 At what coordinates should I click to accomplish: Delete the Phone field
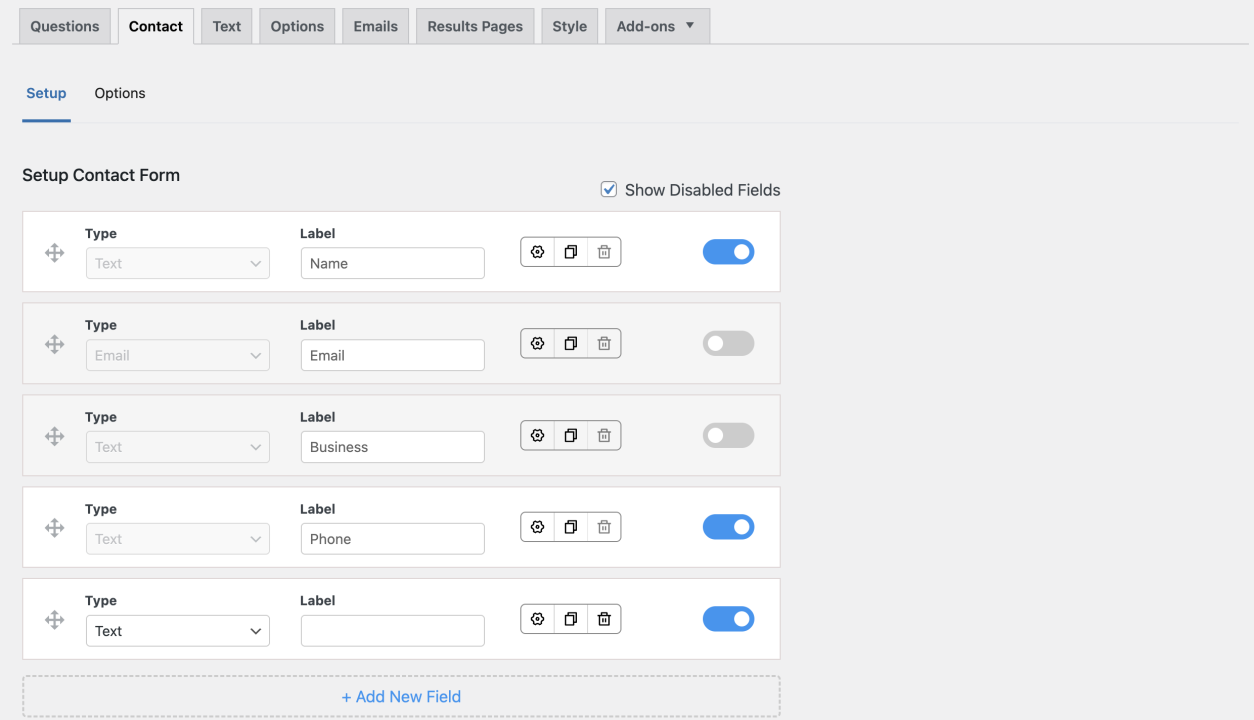(604, 527)
